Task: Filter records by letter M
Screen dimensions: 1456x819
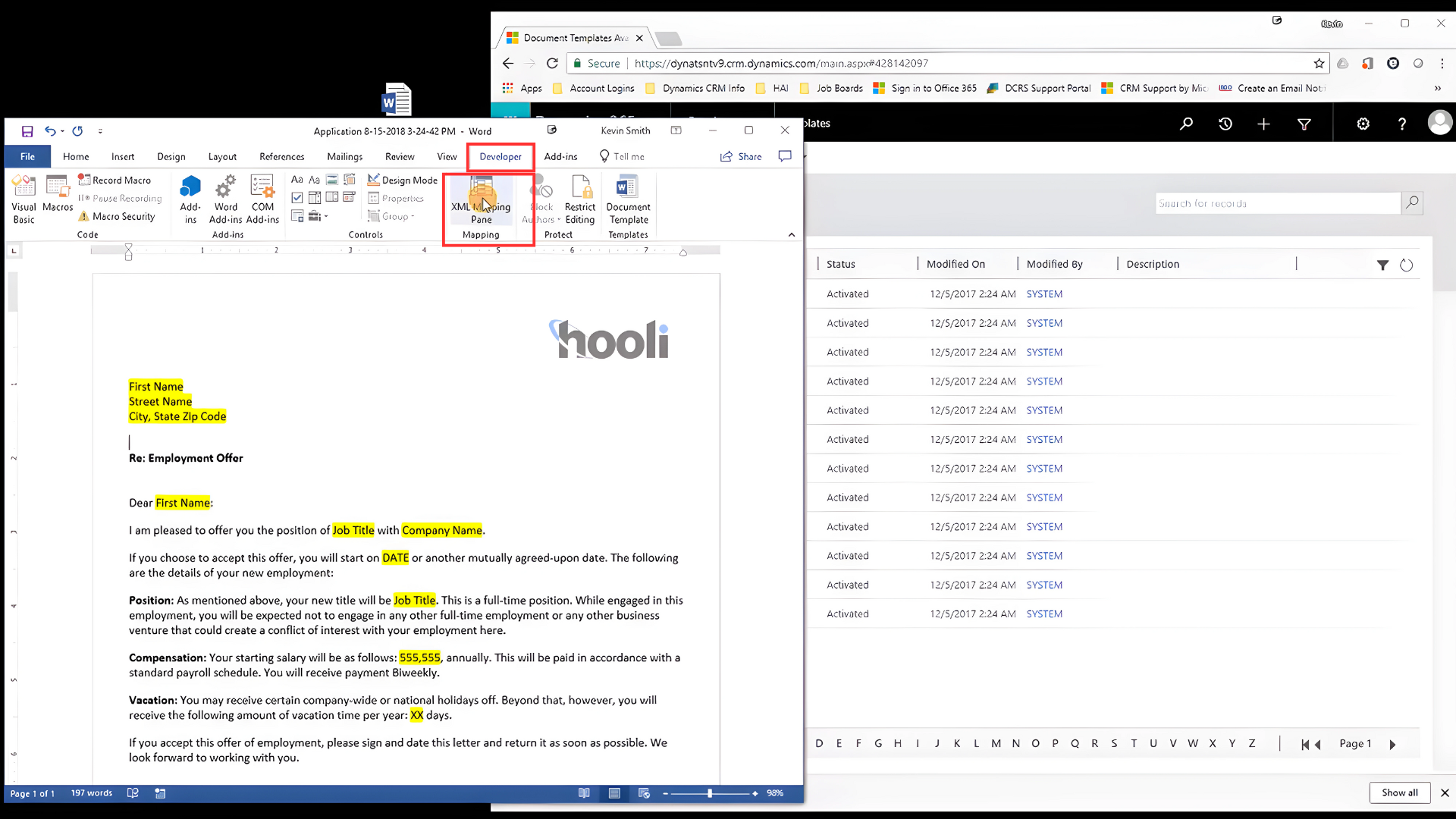Action: (x=996, y=743)
